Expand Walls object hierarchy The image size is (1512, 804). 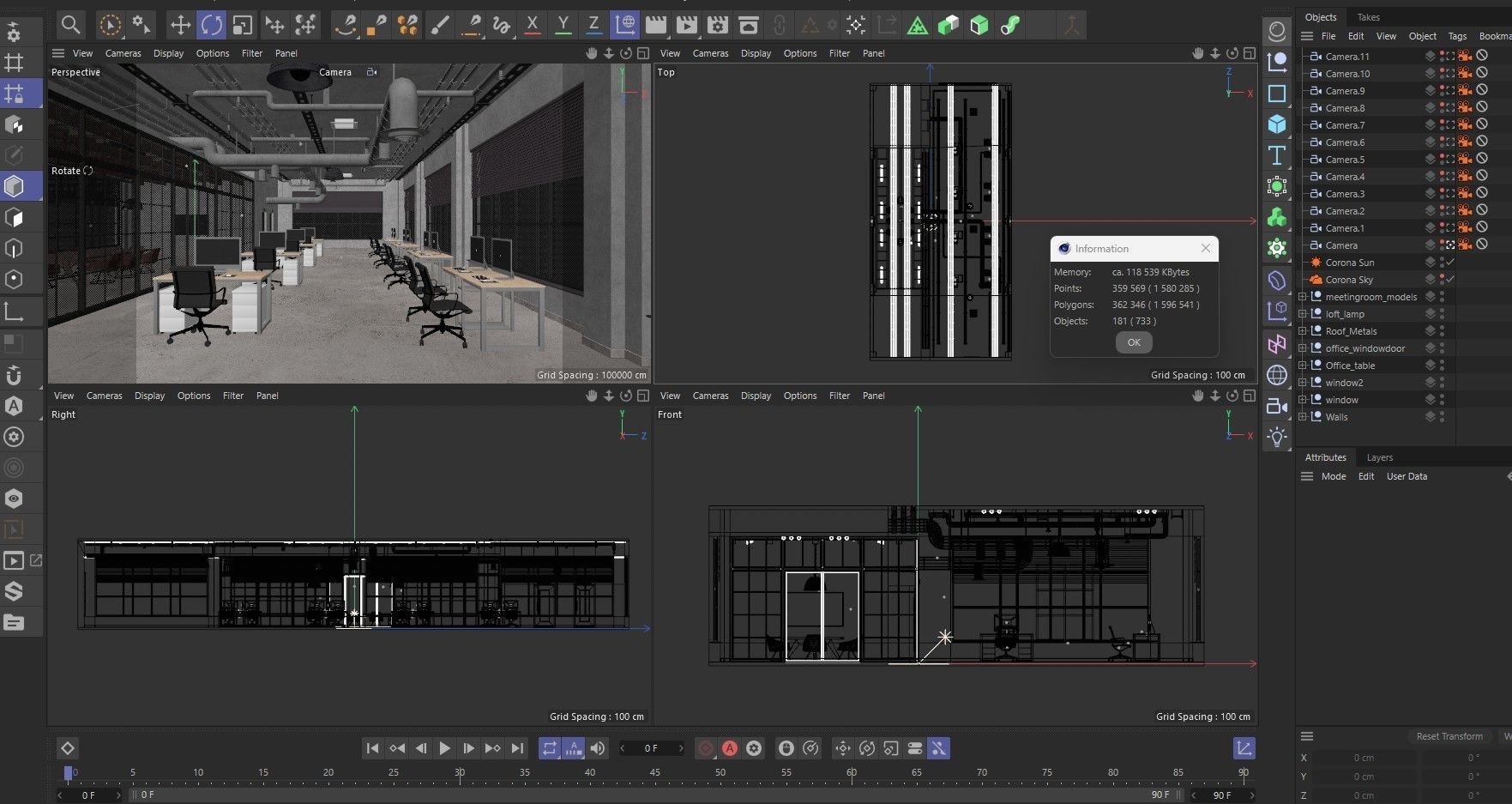[1303, 417]
